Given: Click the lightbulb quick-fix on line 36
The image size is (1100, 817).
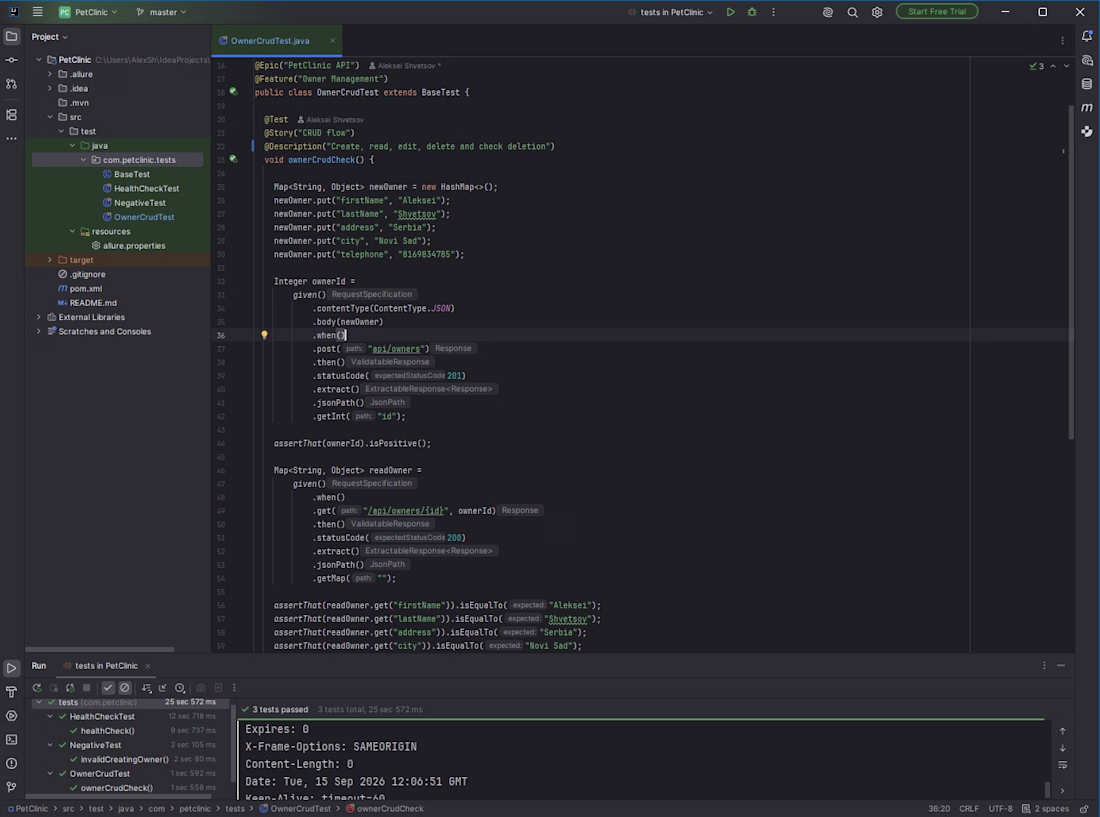Looking at the screenshot, I should [x=264, y=335].
